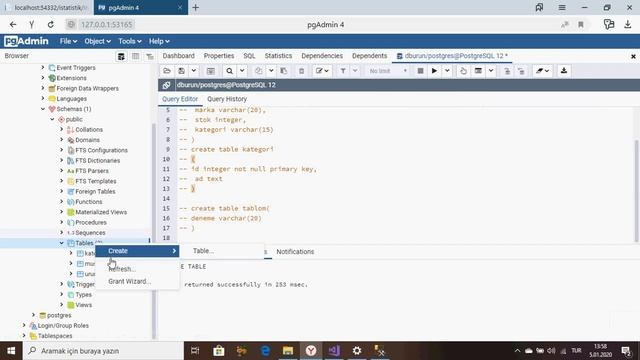
Task: Open the Object menu
Action: coord(97,41)
